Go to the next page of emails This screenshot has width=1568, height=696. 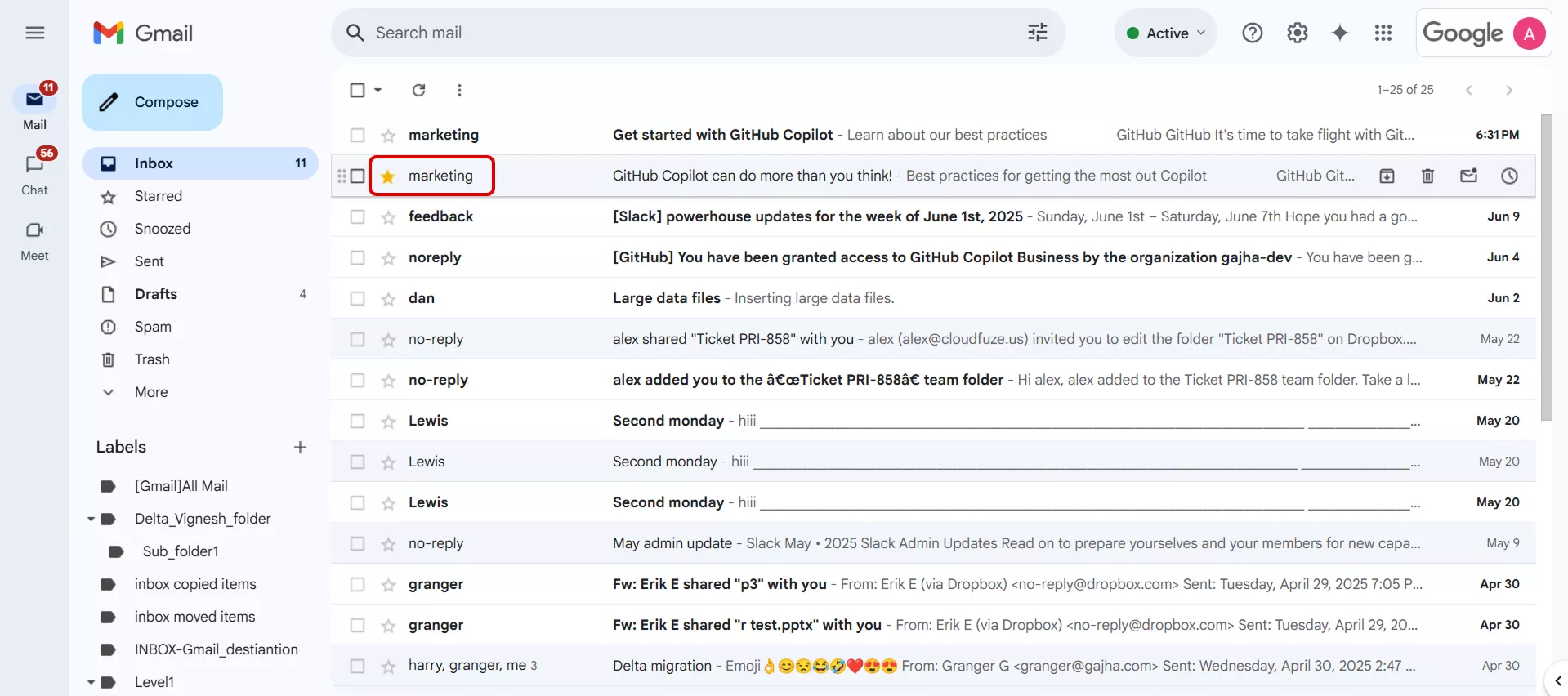point(1509,90)
